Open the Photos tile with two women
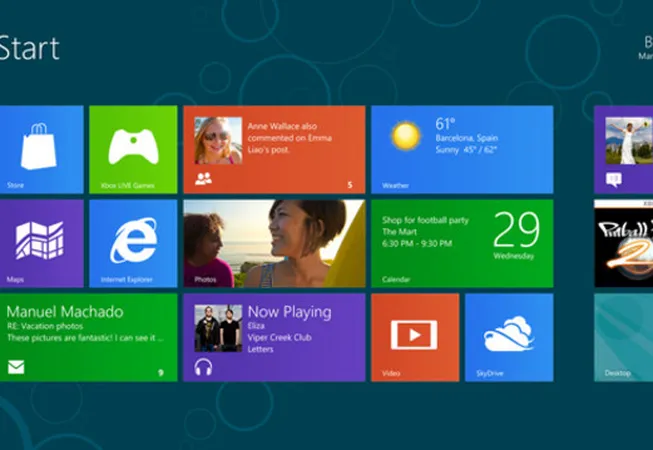653x450 pixels. [274, 244]
